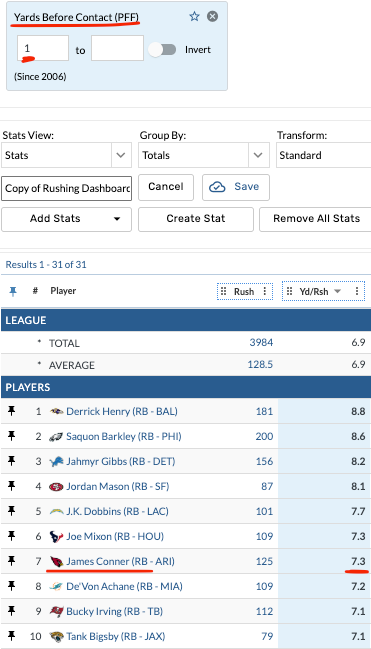Open the Group By Totals dropdown
The image size is (371, 649).
(x=204, y=155)
